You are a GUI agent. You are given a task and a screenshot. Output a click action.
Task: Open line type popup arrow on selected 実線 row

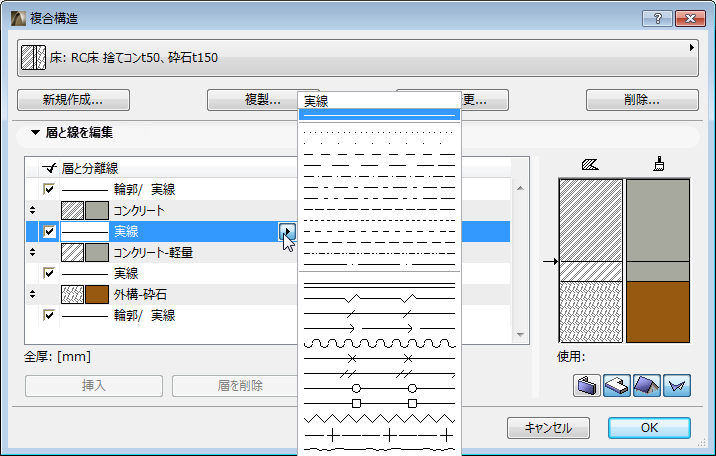tap(287, 231)
